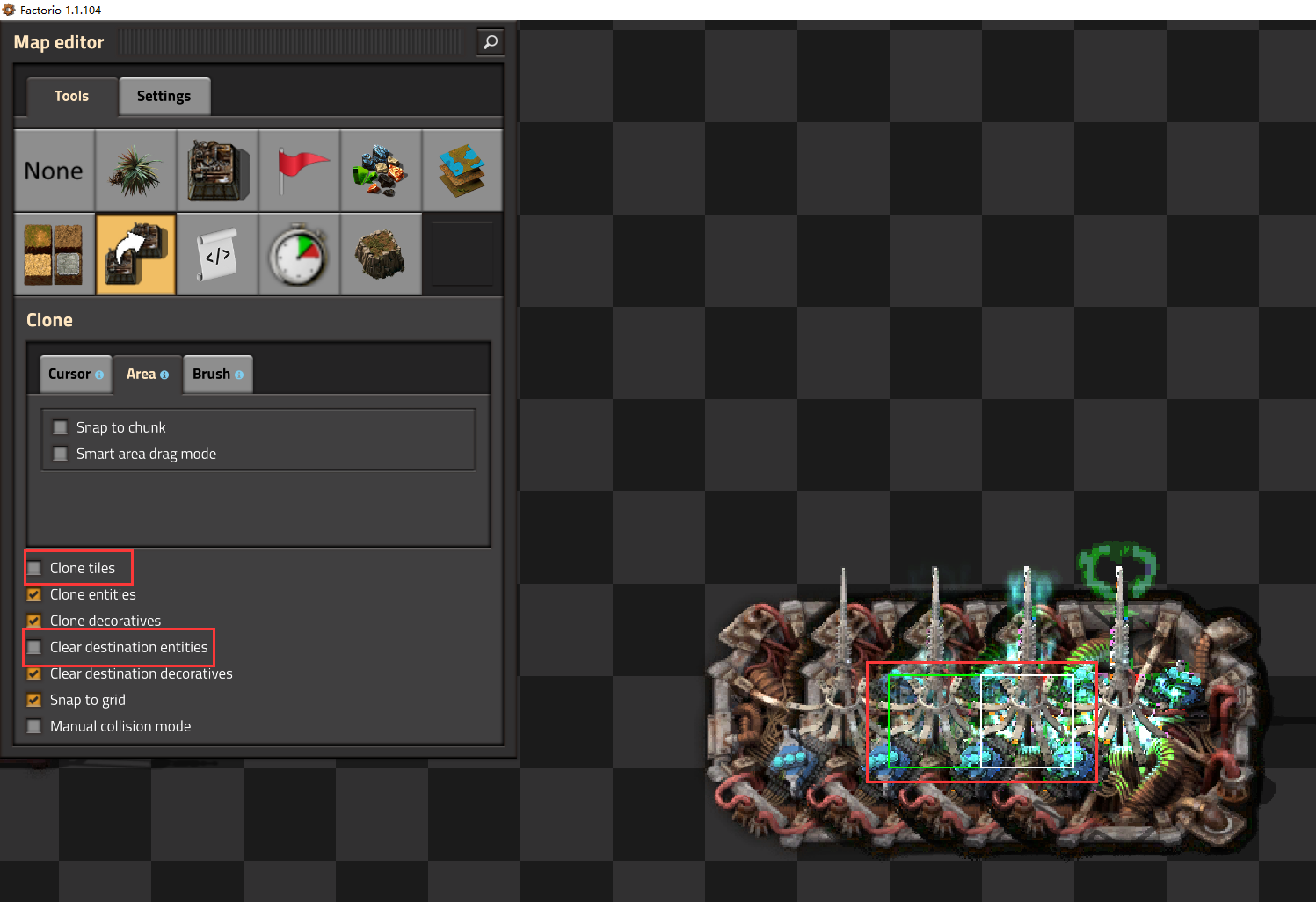Enable Smart area drag mode
The image size is (1316, 902).
coord(61,454)
